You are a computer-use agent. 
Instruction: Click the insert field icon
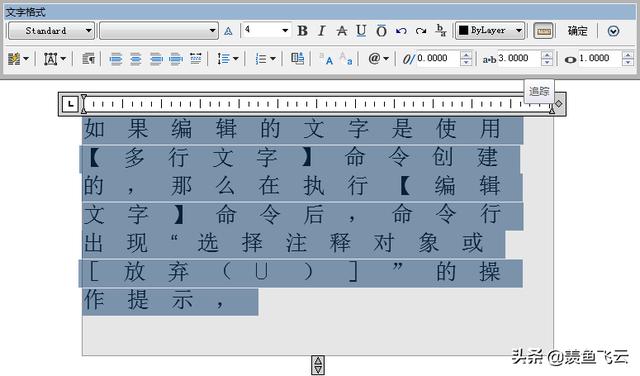[x=298, y=59]
